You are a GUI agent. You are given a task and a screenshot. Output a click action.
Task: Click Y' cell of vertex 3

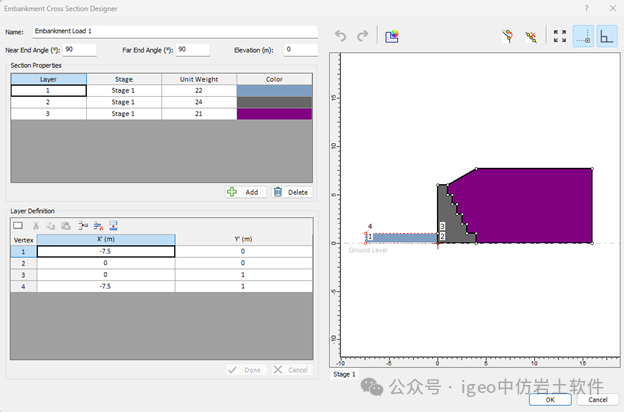(x=243, y=275)
